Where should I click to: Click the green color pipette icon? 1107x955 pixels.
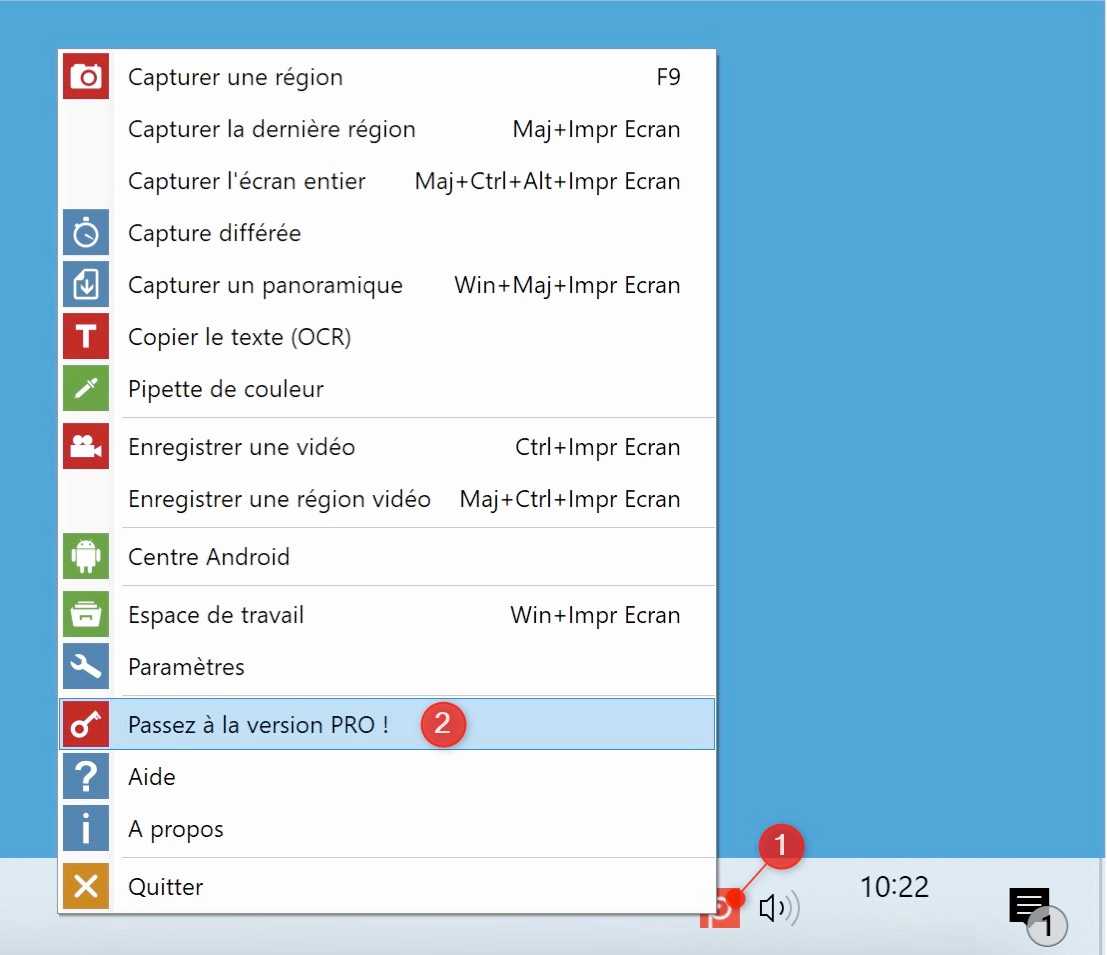click(86, 389)
